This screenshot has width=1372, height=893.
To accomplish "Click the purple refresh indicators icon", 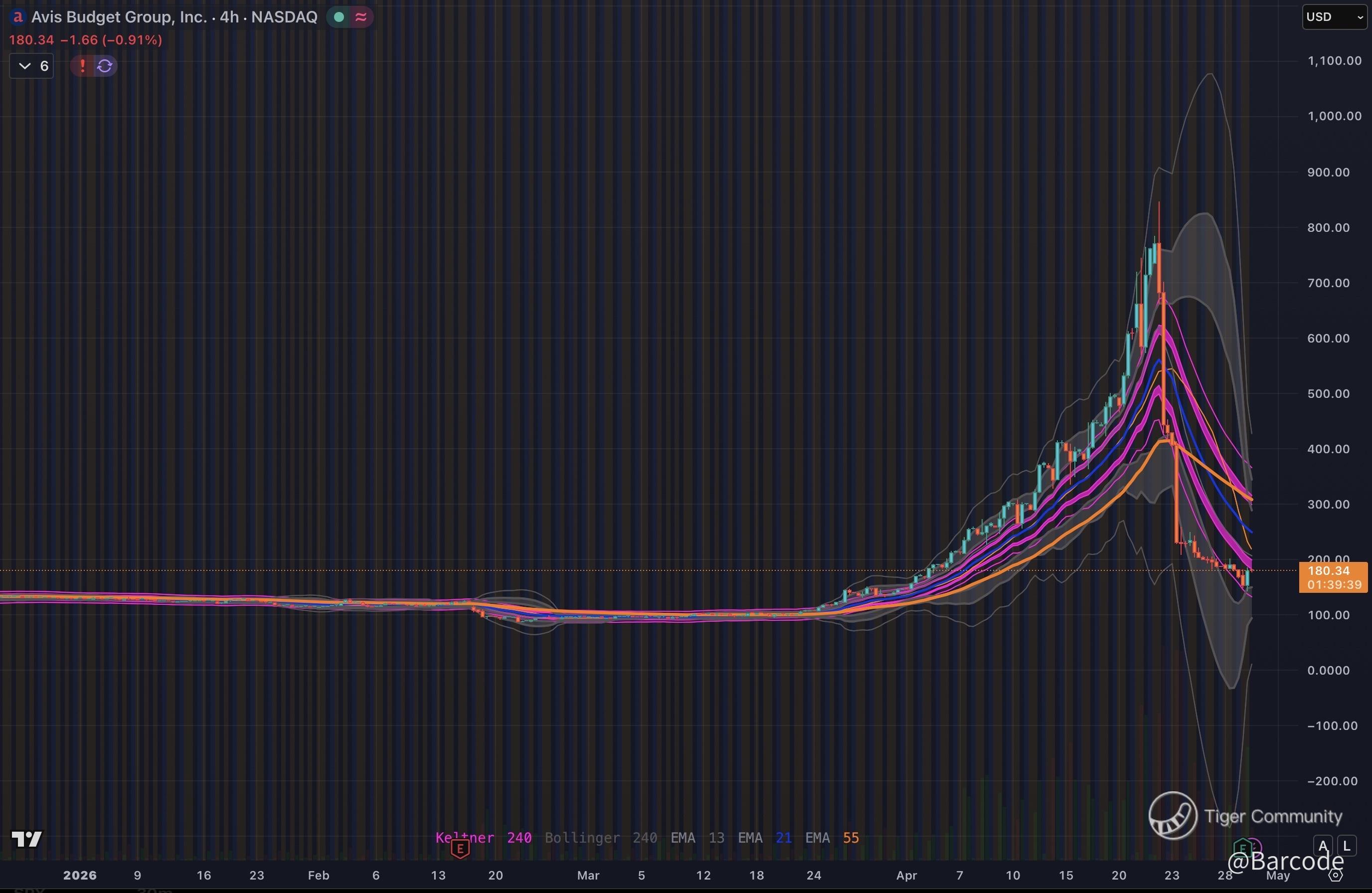I will 105,66.
